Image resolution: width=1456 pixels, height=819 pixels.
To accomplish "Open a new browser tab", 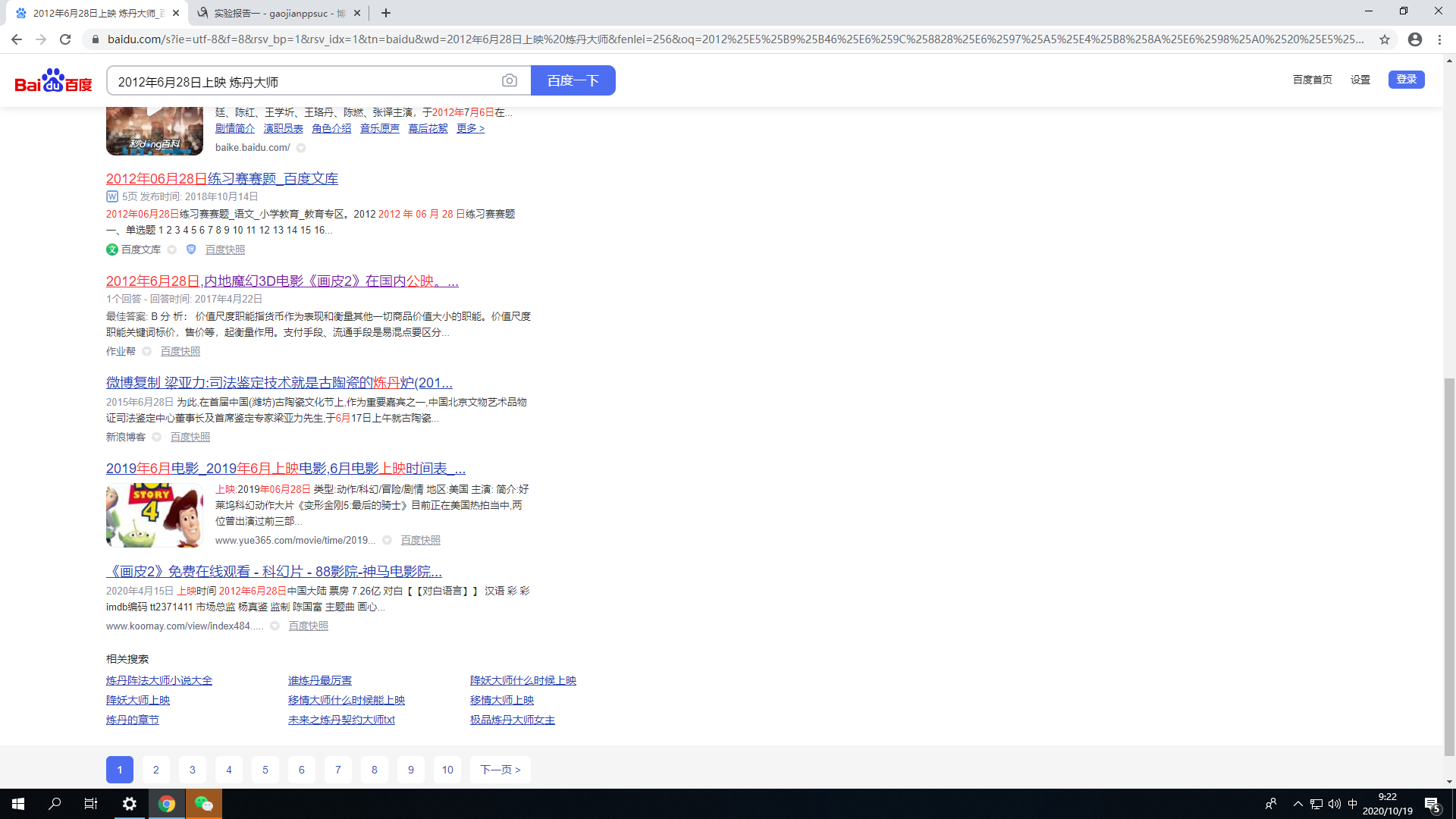I will point(386,13).
